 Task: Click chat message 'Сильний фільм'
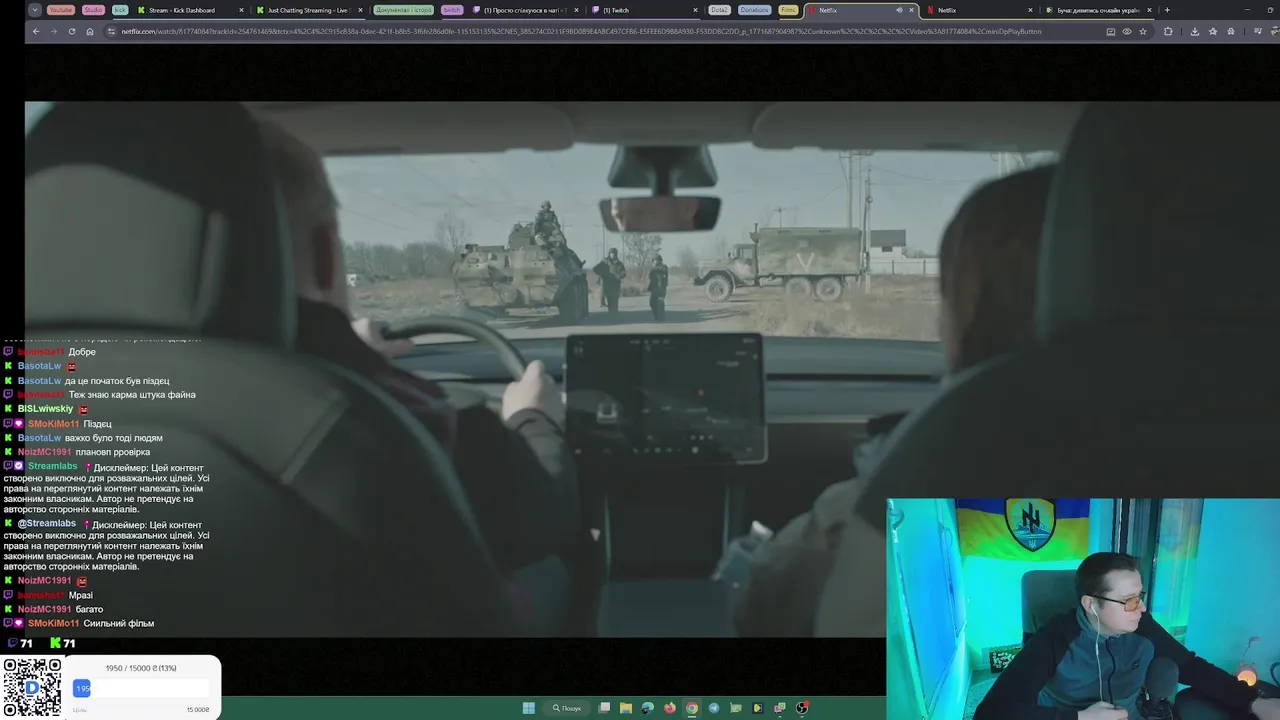point(119,623)
